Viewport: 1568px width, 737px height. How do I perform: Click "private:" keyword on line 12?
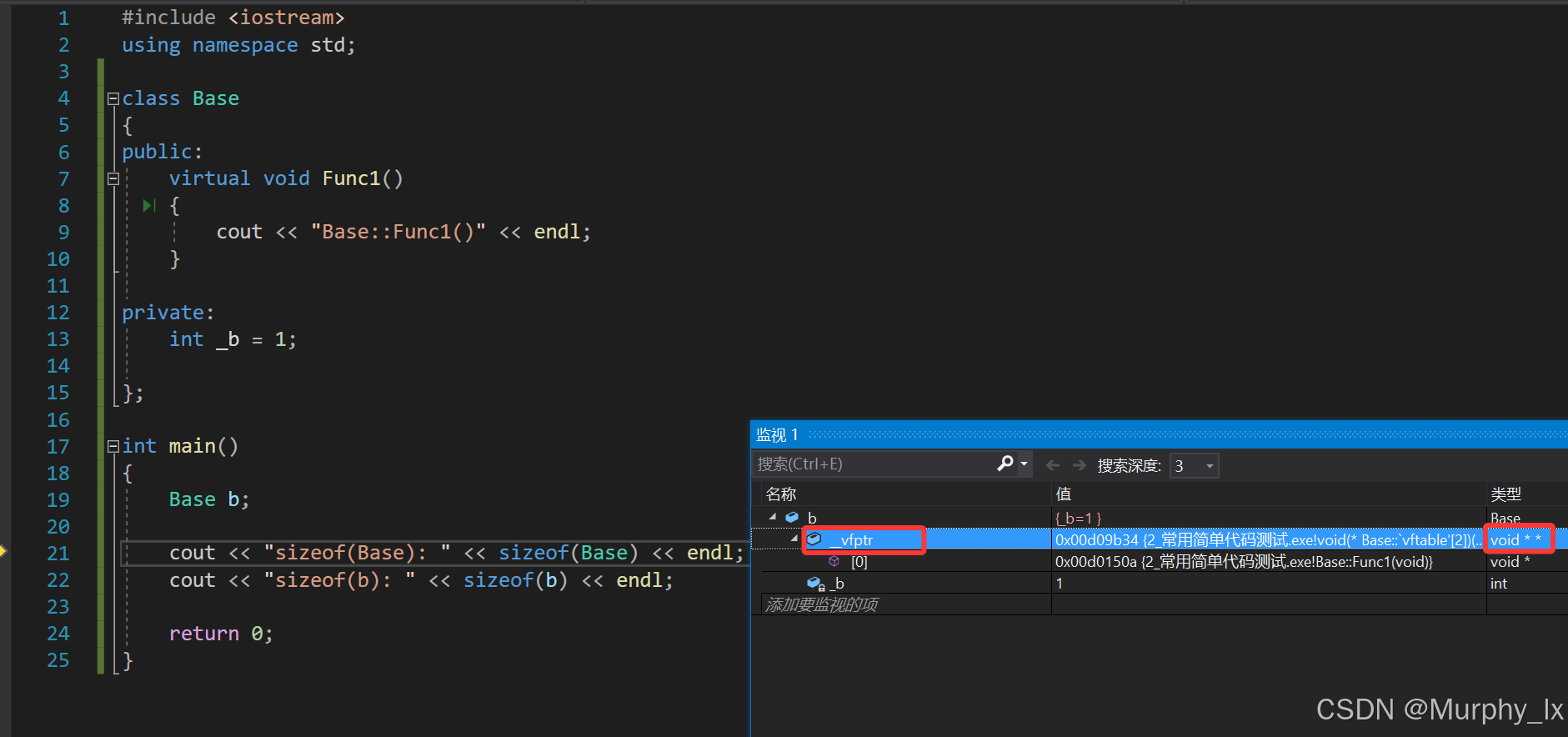[x=168, y=313]
